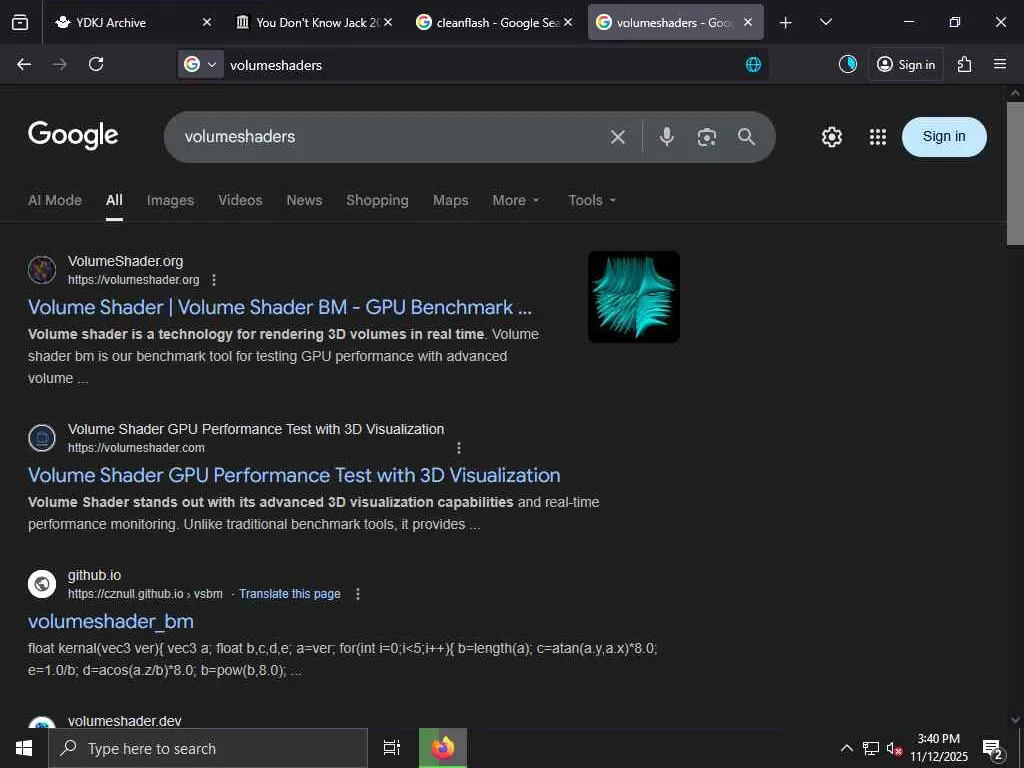Open the notification center with 2 notifications
The image size is (1024, 768).
[x=993, y=749]
